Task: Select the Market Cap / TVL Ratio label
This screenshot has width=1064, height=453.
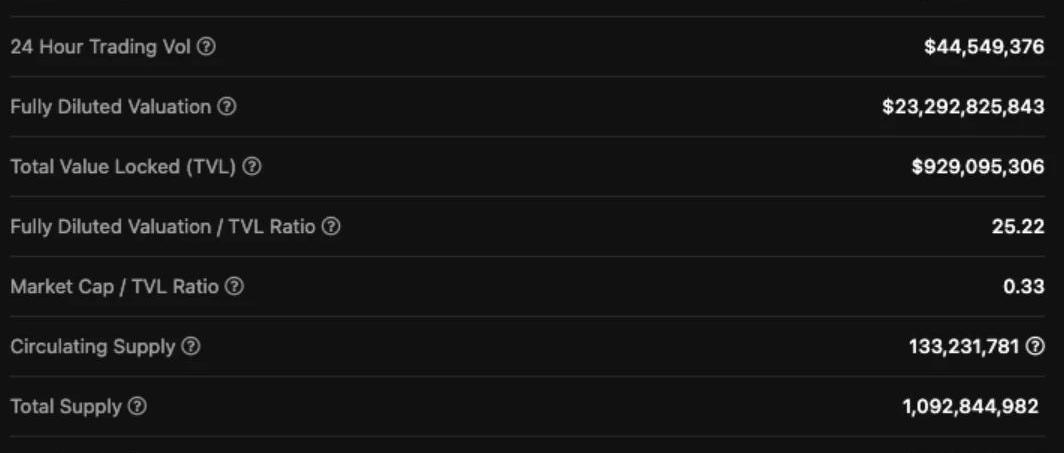Action: tap(113, 287)
